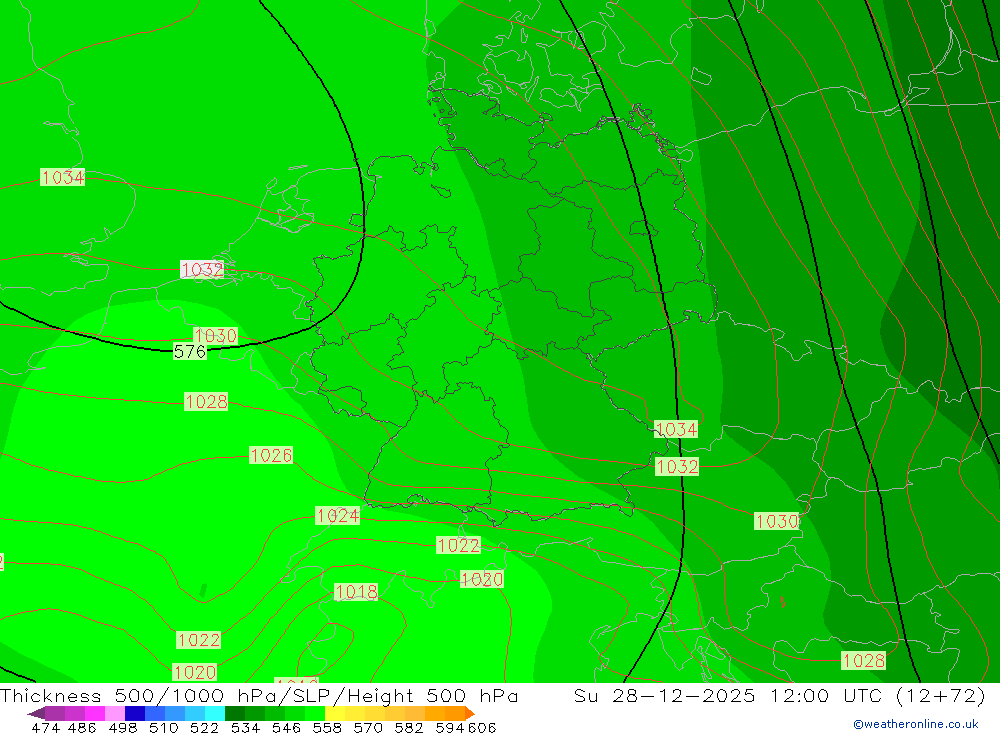This screenshot has width=1000, height=733.
Task: Click the 1024 isobar label
Action: [337, 515]
